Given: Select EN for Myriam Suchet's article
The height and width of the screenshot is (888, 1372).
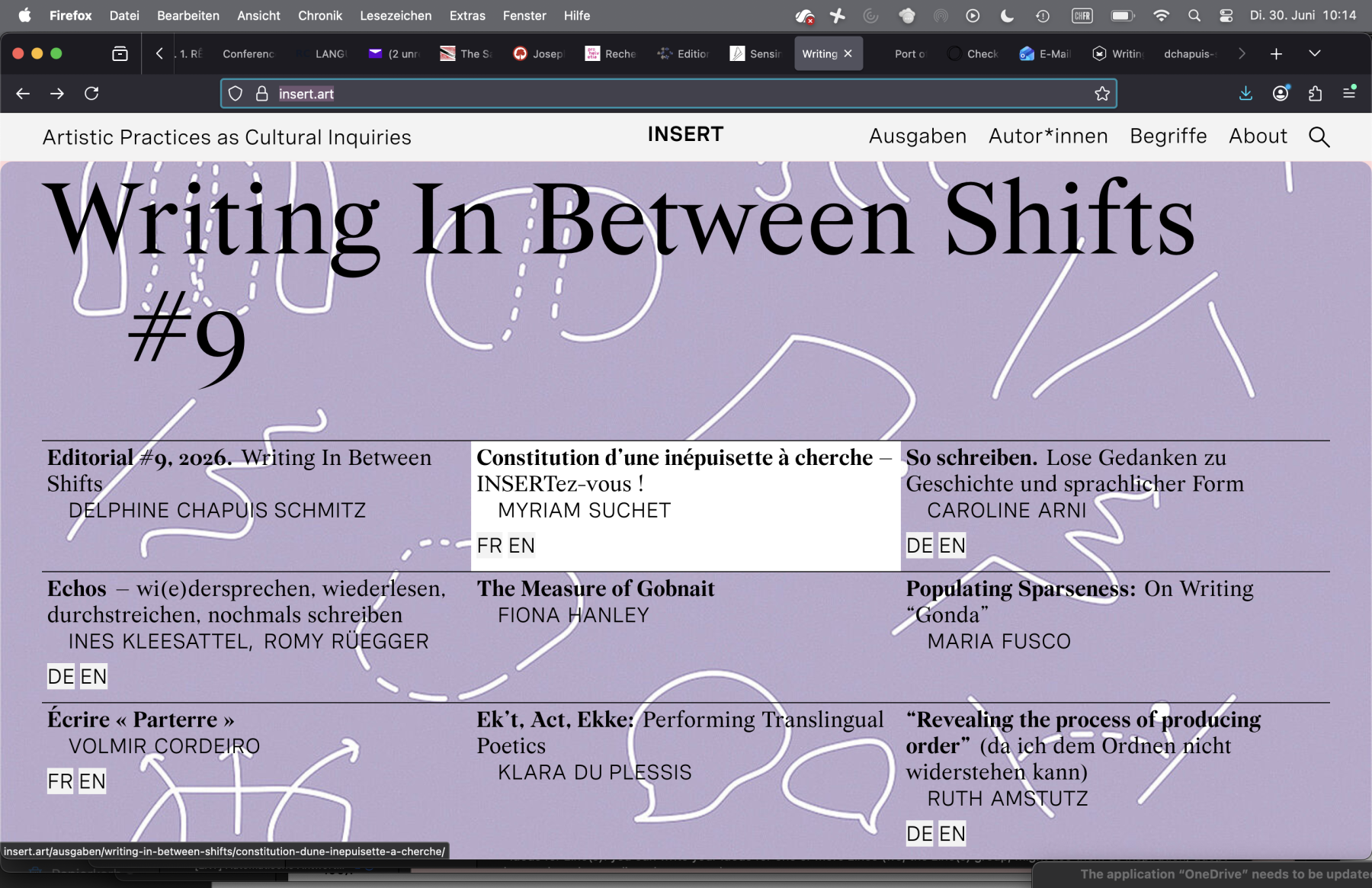Looking at the screenshot, I should pos(522,546).
